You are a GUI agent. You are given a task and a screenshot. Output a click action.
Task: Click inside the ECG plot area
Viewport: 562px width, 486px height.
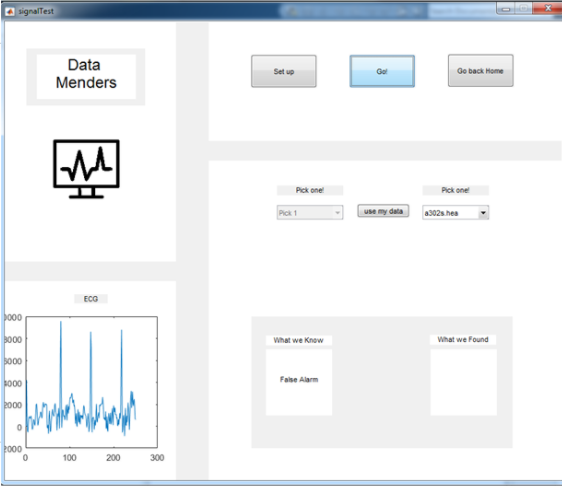click(x=91, y=382)
